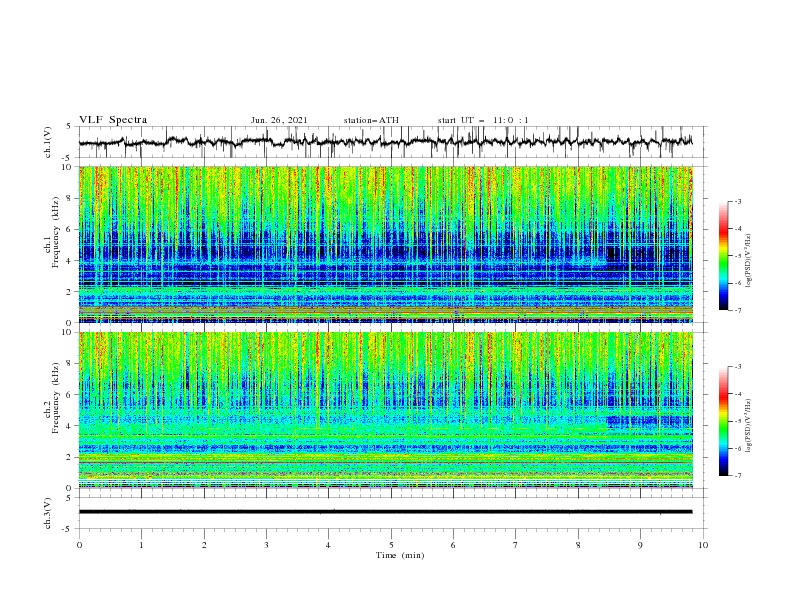Click time axis tick label '5'
The image size is (792, 612).
coord(391,545)
